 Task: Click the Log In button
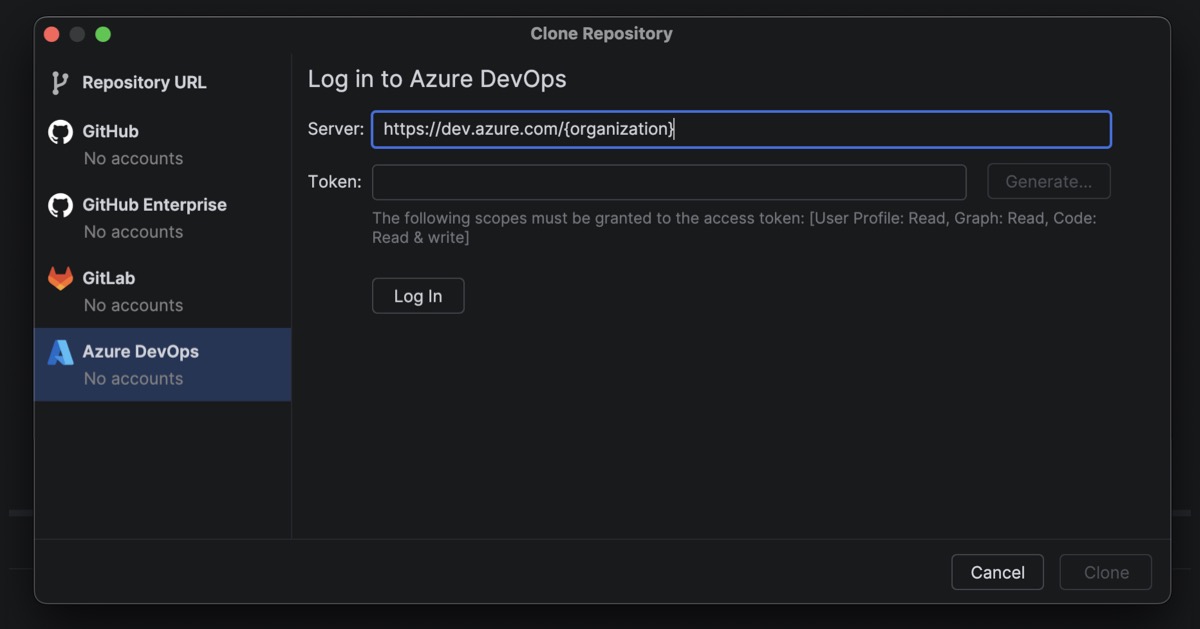418,296
